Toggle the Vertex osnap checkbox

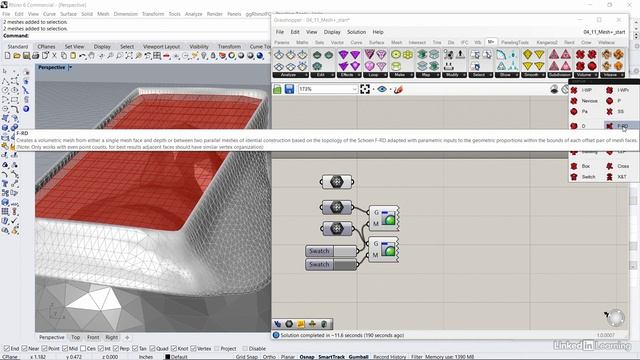[193, 349]
